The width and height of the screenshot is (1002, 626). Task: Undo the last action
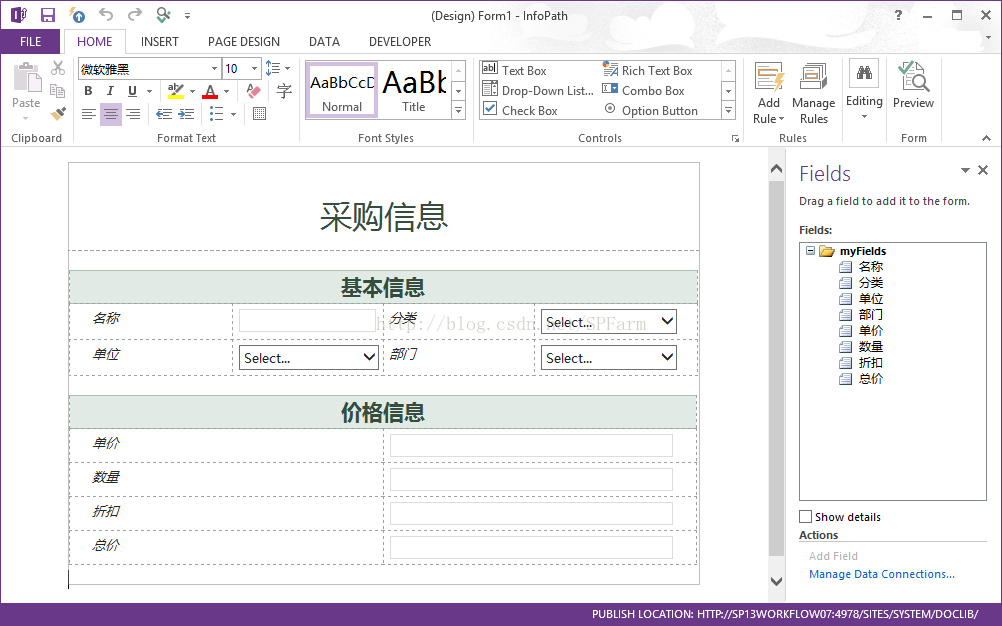pos(106,15)
